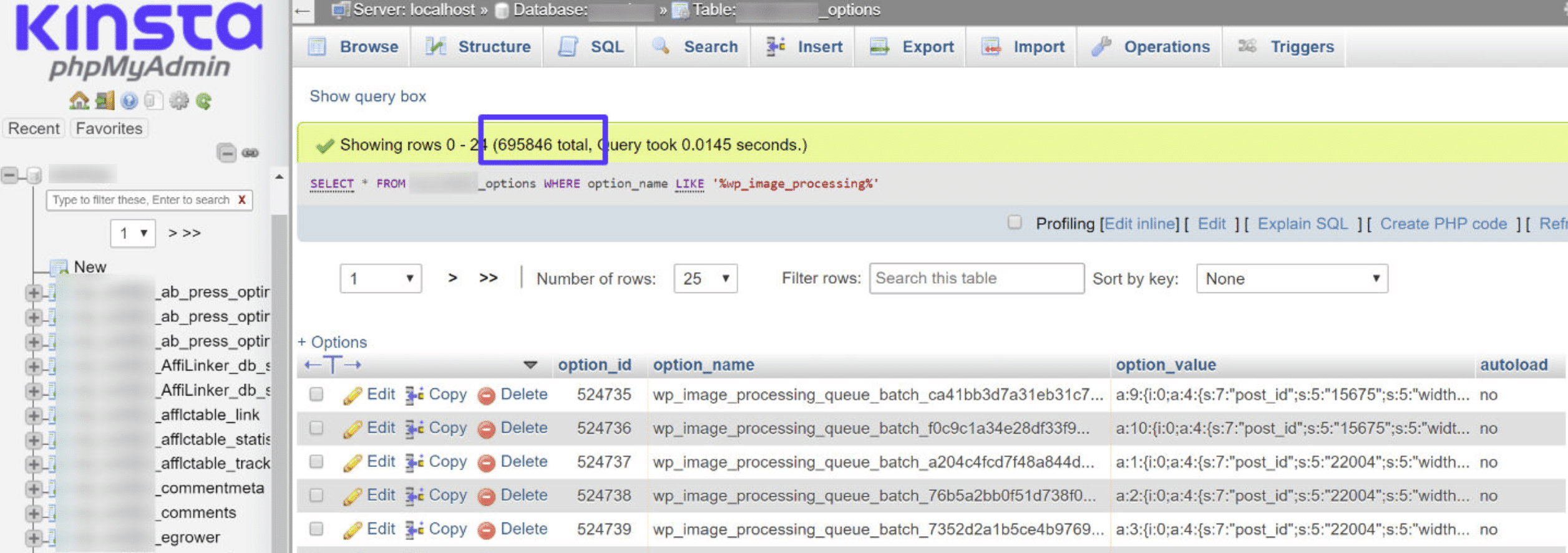Open the Sort by key dropdown
1568x553 pixels.
pyautogui.click(x=1292, y=279)
